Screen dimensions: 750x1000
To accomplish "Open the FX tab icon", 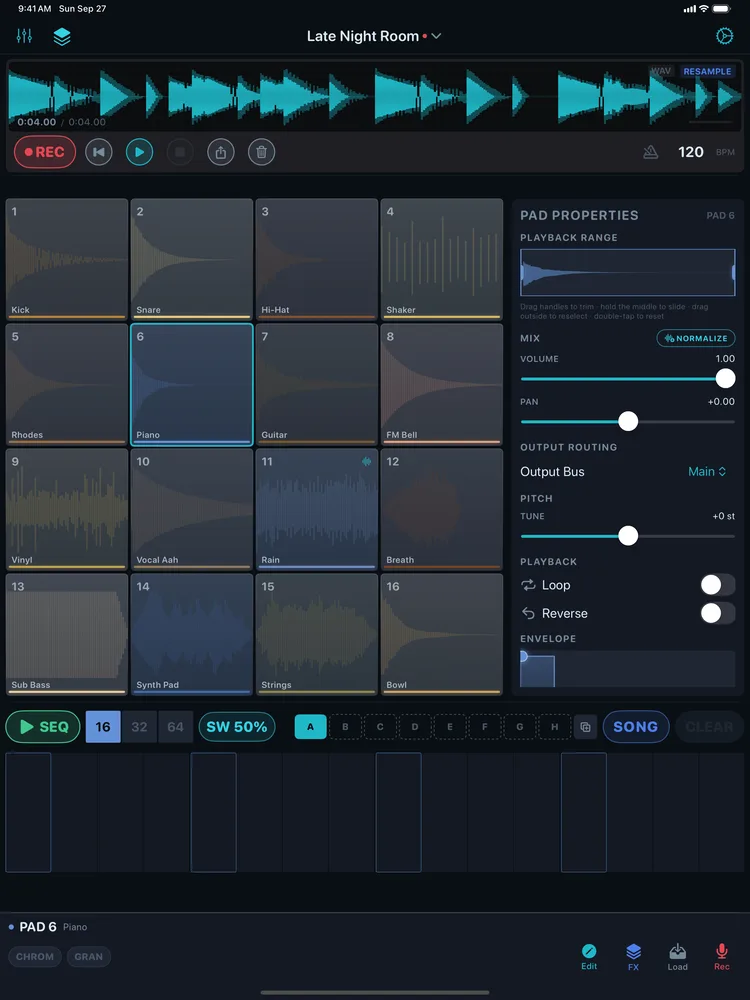I will tap(633, 957).
